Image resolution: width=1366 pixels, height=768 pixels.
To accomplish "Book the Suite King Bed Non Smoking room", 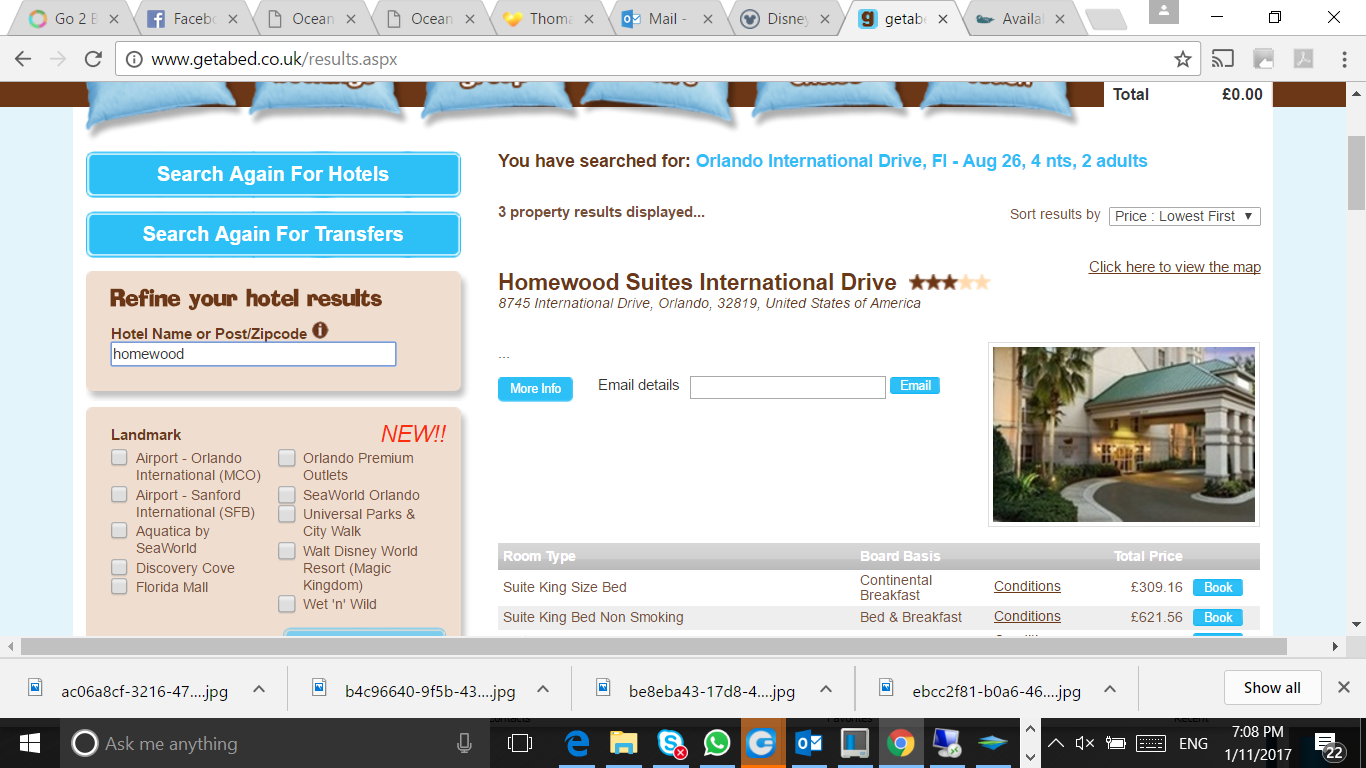I will pyautogui.click(x=1218, y=618).
